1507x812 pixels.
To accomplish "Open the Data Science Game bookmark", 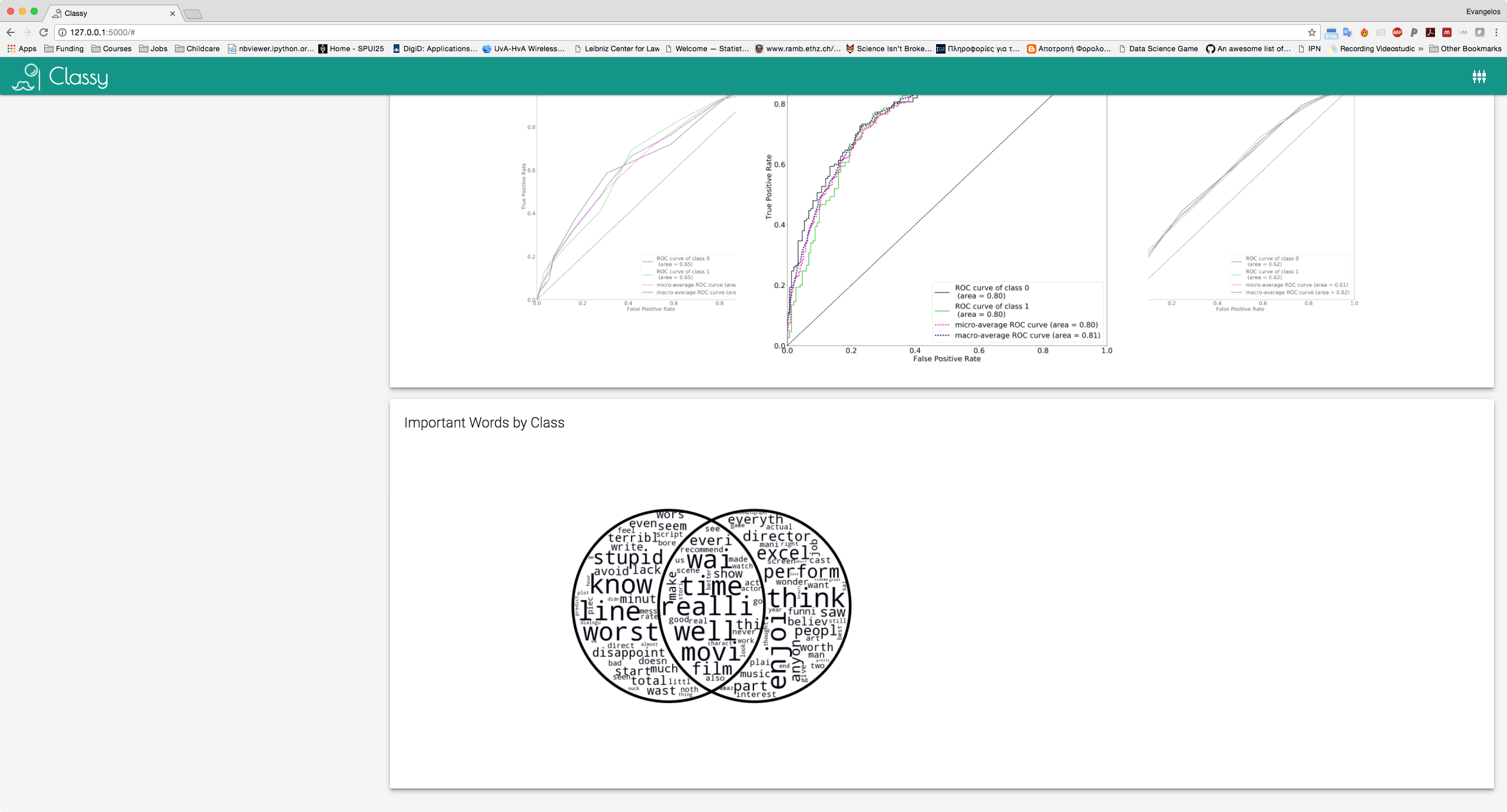I will pos(1158,49).
